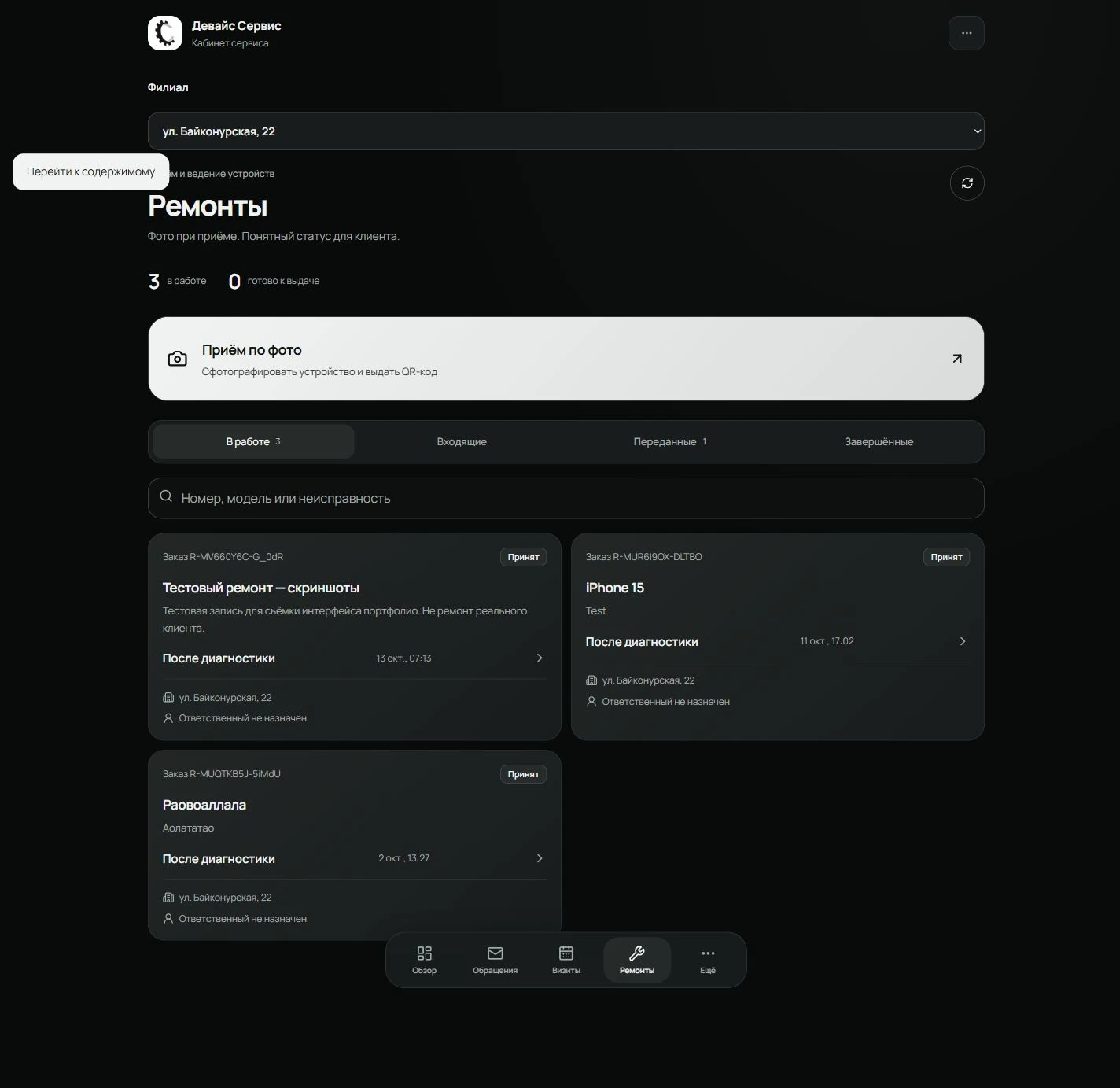The image size is (1120, 1088).
Task: Expand chevron on Тестовый ремонт status row
Action: click(540, 658)
